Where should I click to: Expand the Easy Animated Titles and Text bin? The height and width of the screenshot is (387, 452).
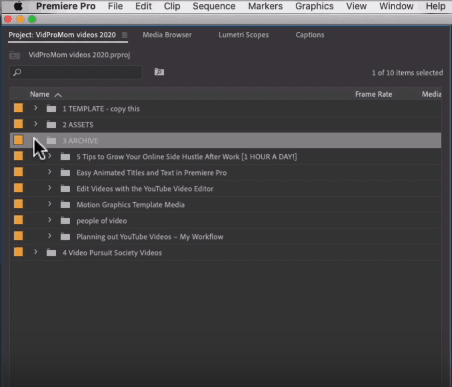click(x=50, y=172)
